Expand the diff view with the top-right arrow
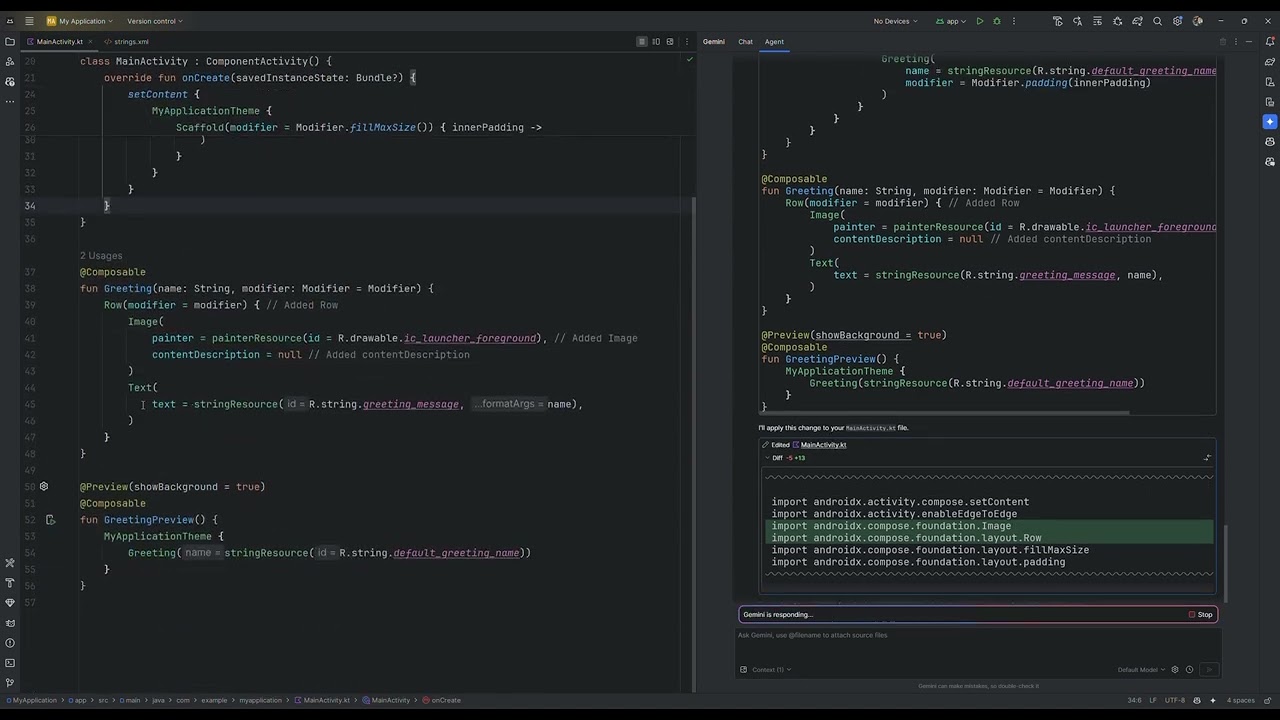Screen dimensions: 1280x720 (1207, 458)
